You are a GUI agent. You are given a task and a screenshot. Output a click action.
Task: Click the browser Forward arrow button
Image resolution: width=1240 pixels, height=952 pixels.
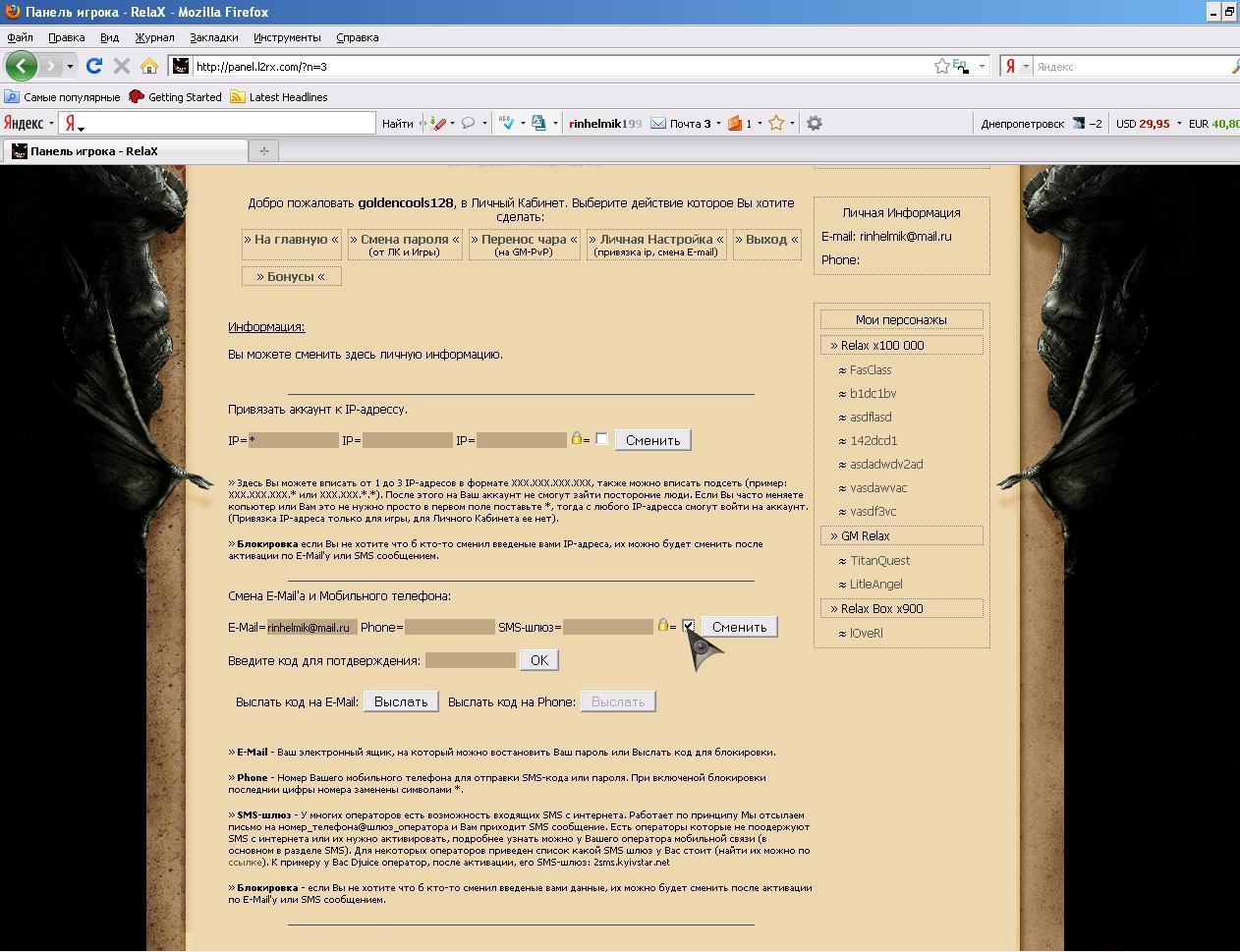click(x=50, y=66)
